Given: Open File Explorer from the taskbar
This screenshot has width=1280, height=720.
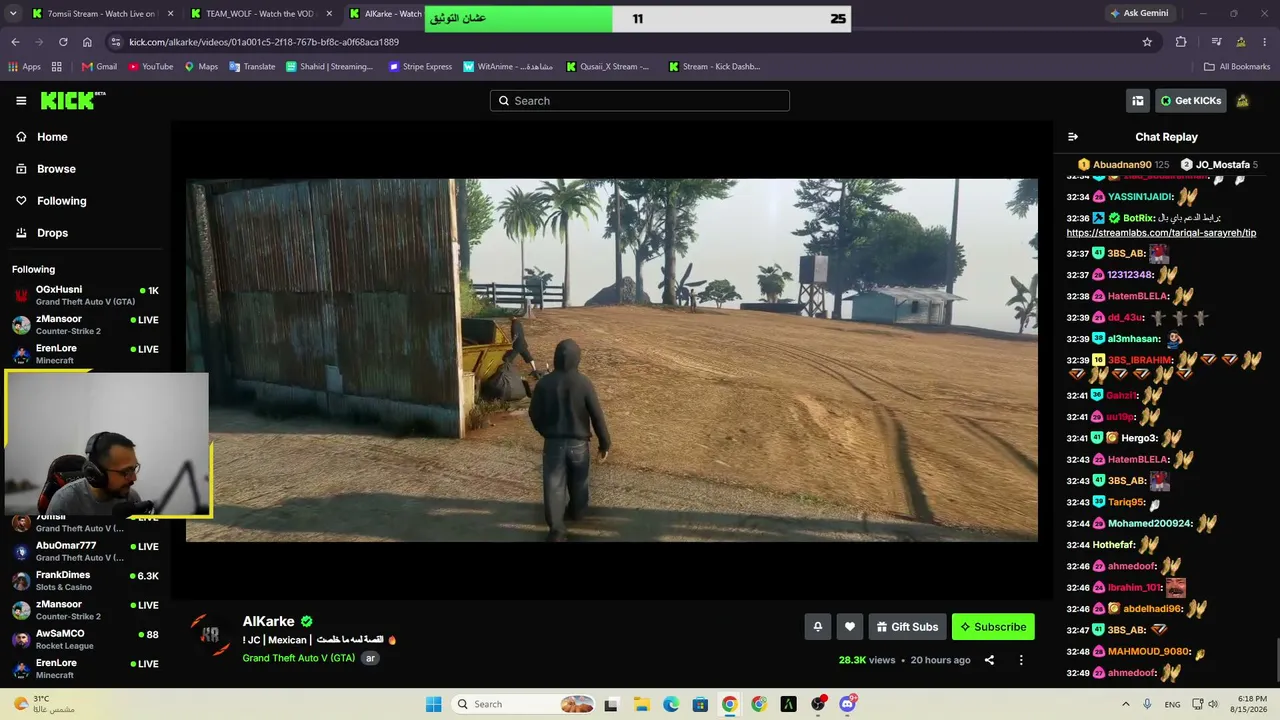Looking at the screenshot, I should click(x=641, y=704).
